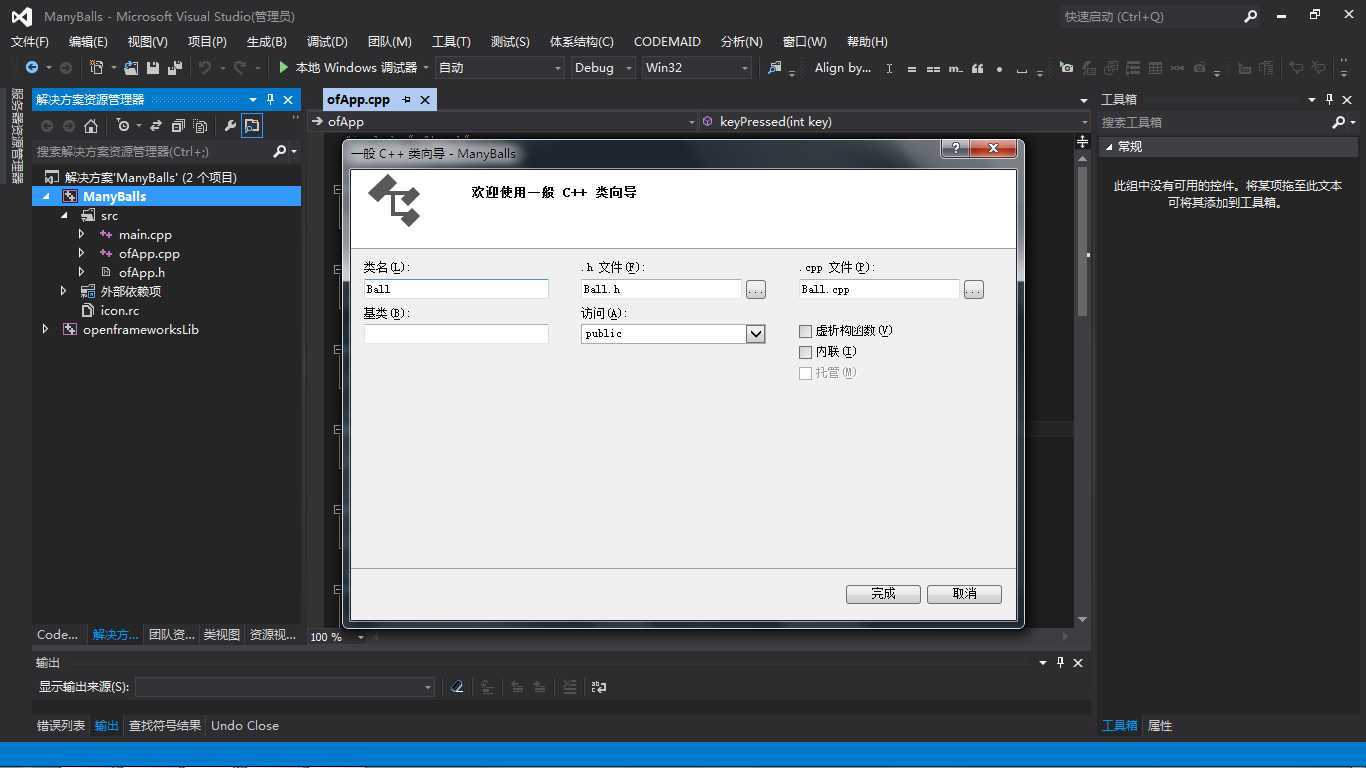Click the 完成 button in wizard
Image resolution: width=1366 pixels, height=768 pixels.
883,594
